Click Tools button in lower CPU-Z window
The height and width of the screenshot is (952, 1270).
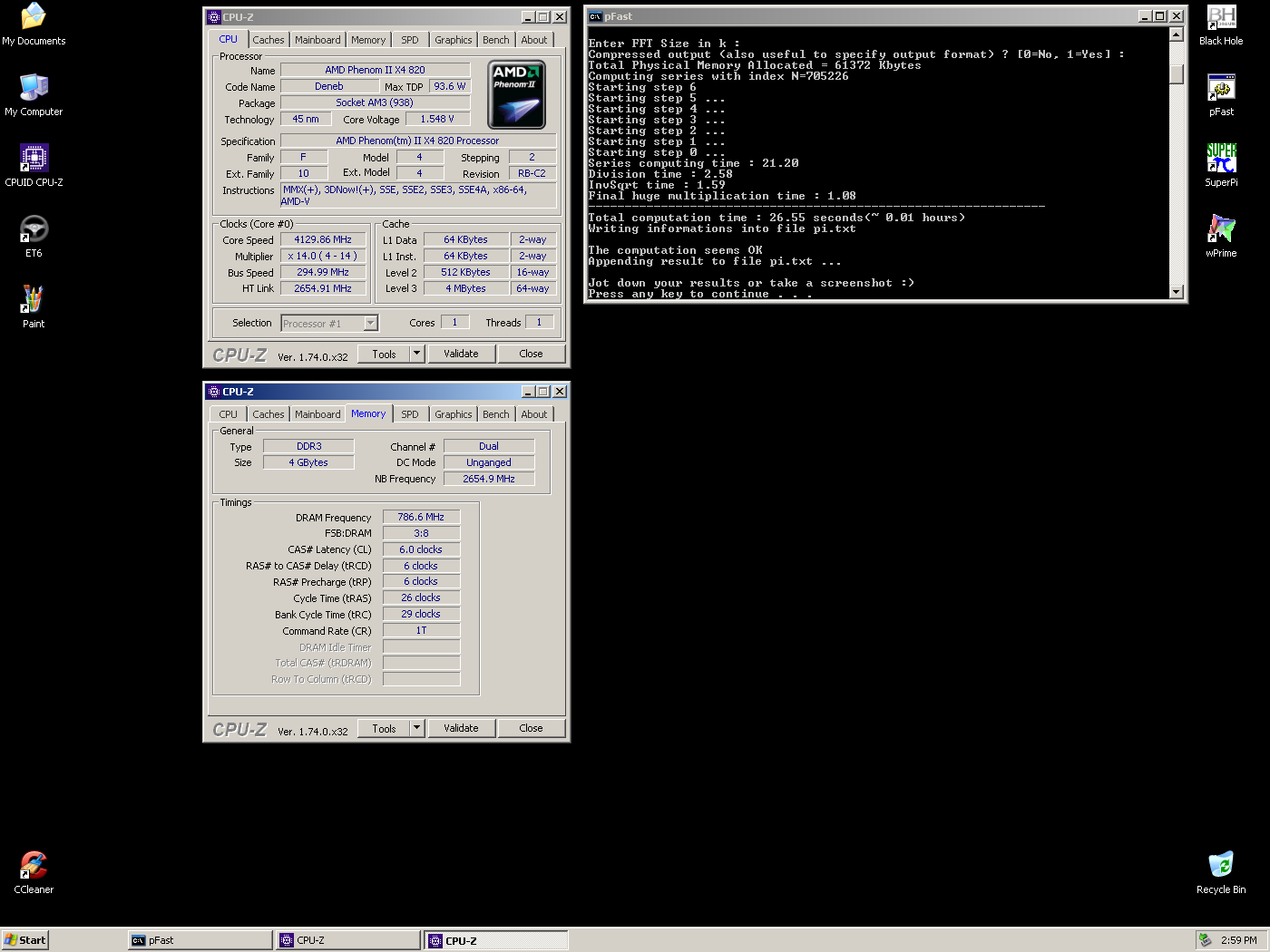[384, 728]
